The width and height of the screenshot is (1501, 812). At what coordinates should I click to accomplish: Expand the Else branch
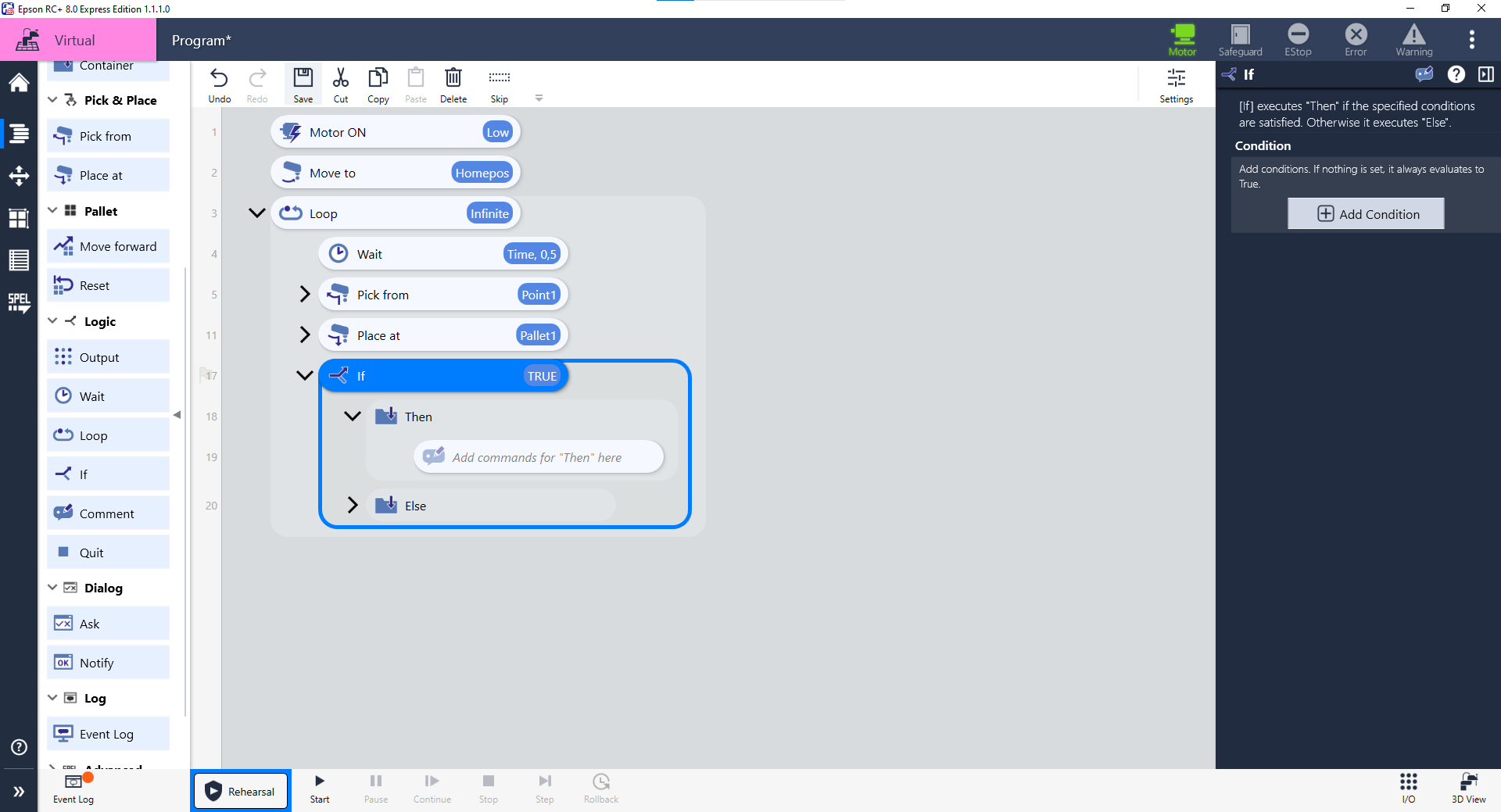point(353,506)
